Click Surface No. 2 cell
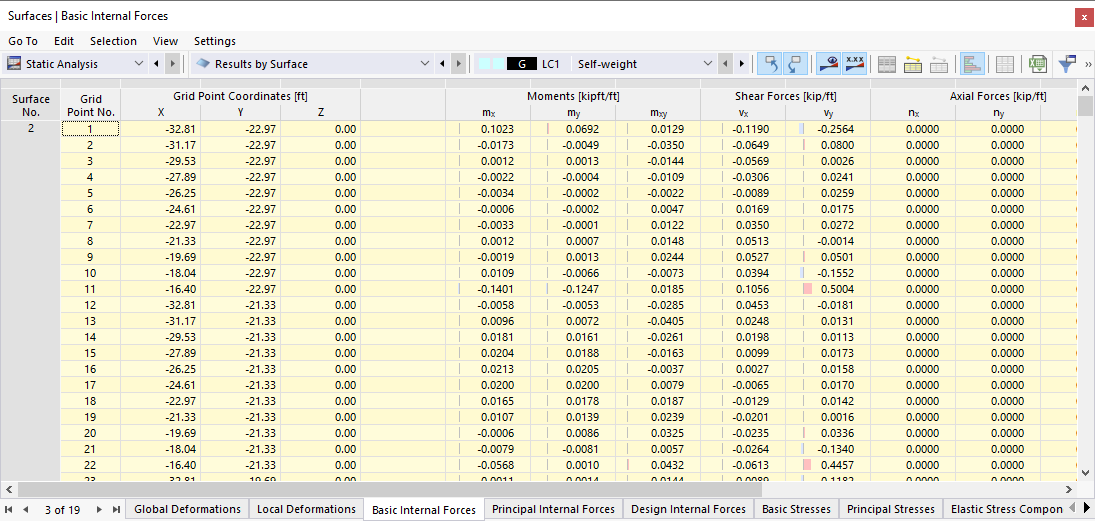This screenshot has height=521, width=1095. coord(31,129)
